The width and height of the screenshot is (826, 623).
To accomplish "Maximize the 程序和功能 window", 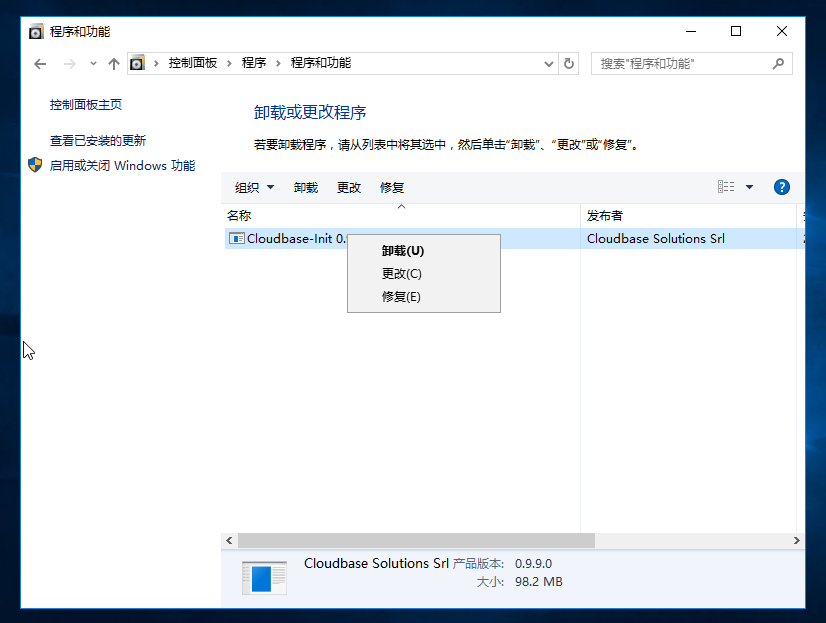I will pyautogui.click(x=736, y=31).
